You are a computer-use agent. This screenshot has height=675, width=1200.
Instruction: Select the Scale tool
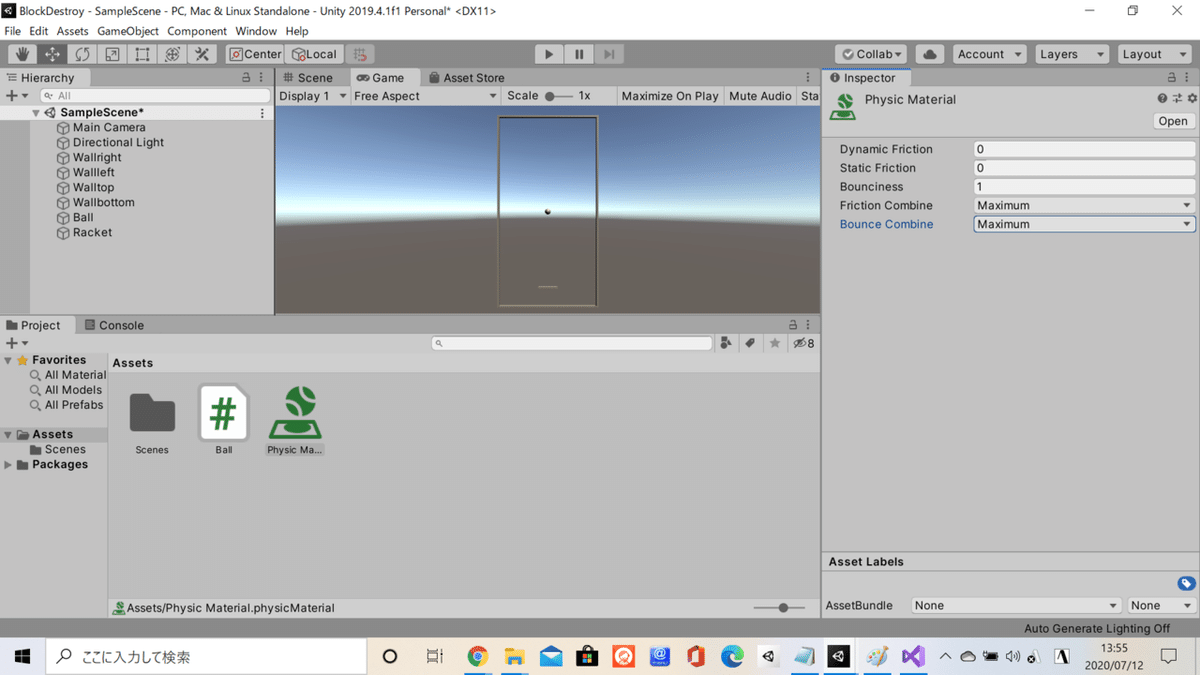[x=112, y=54]
